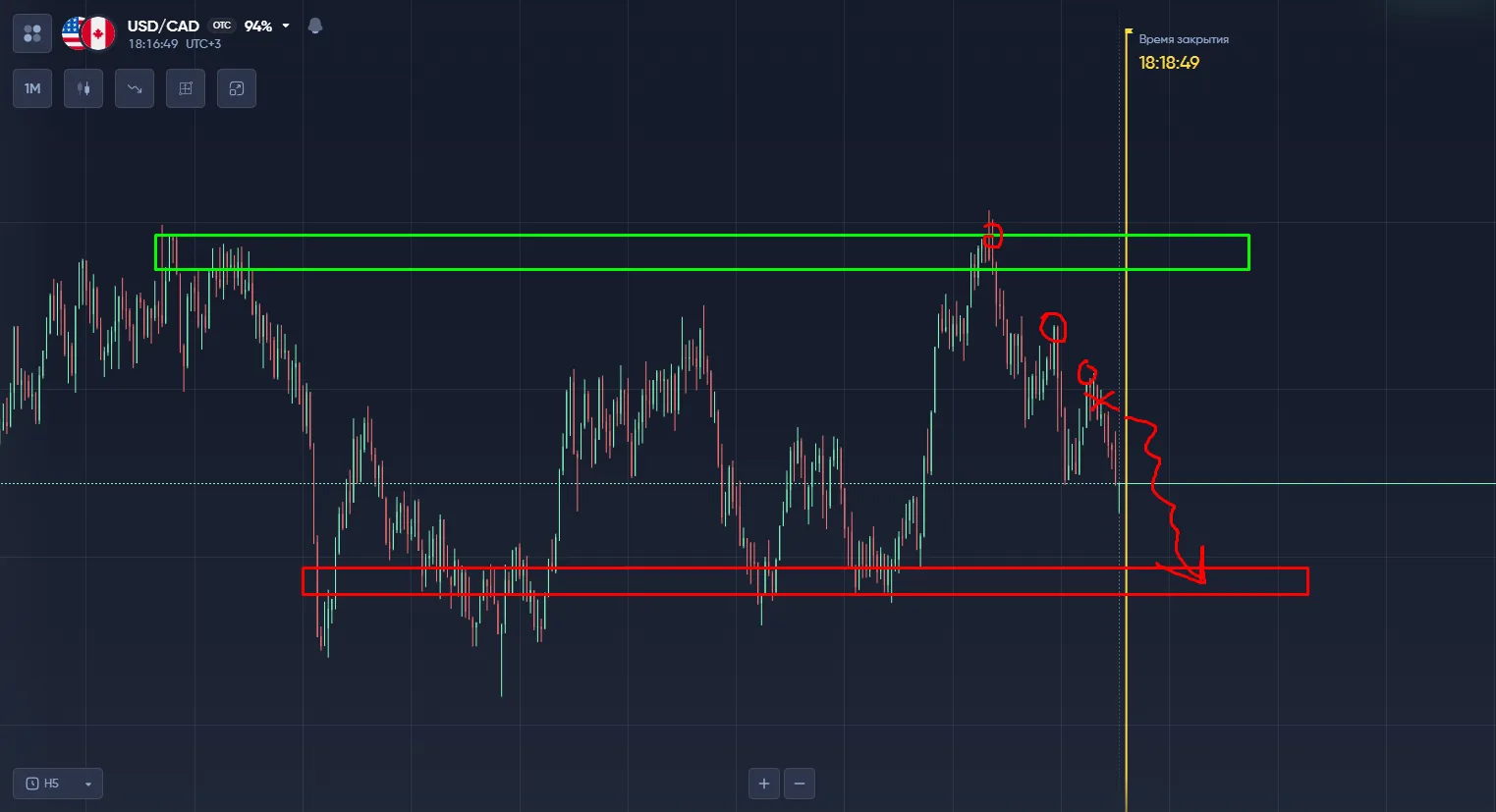Screen dimensions: 1496x812
Task: Click the 94% payout value
Action: click(258, 26)
